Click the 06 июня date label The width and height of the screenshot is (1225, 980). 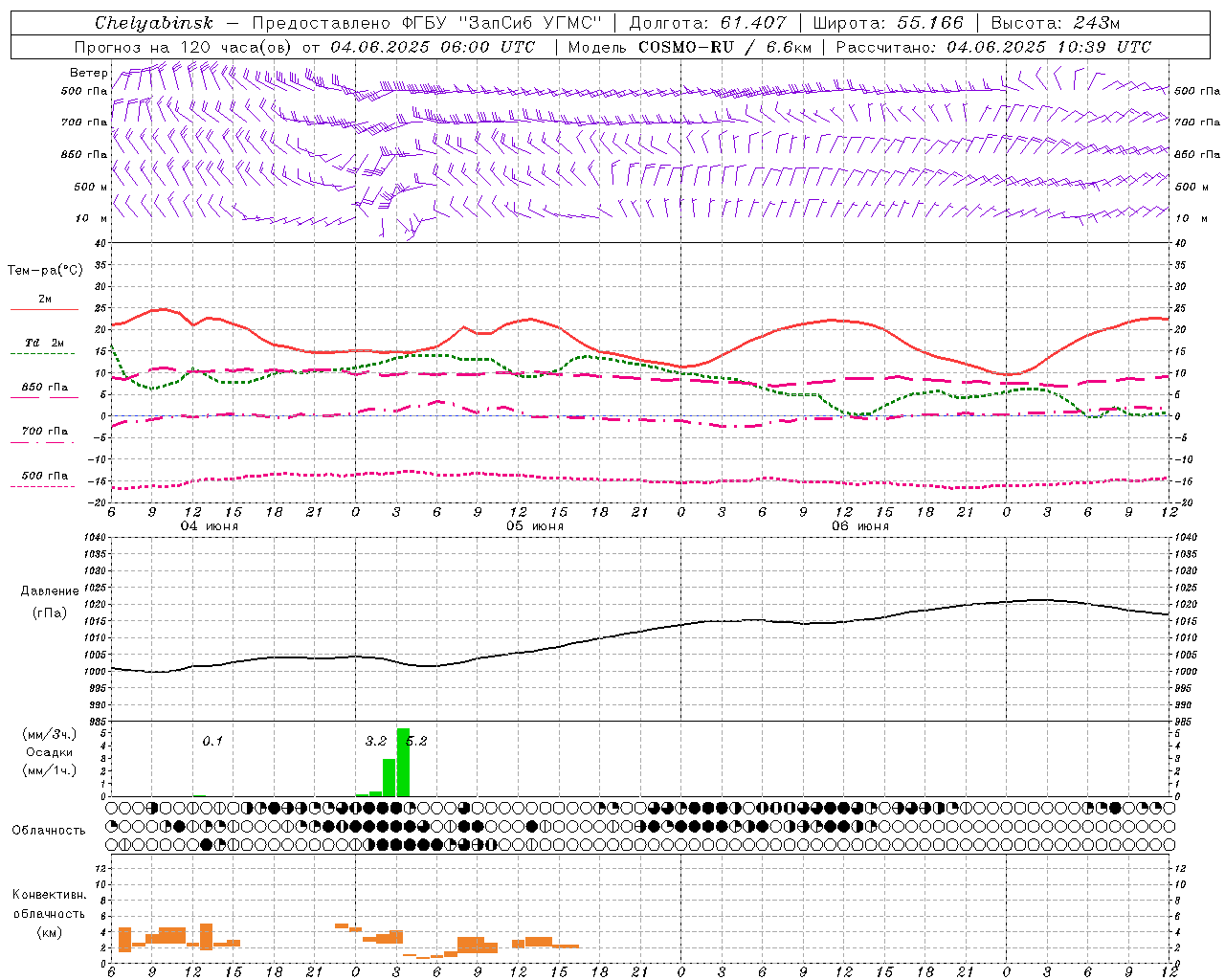click(x=859, y=526)
